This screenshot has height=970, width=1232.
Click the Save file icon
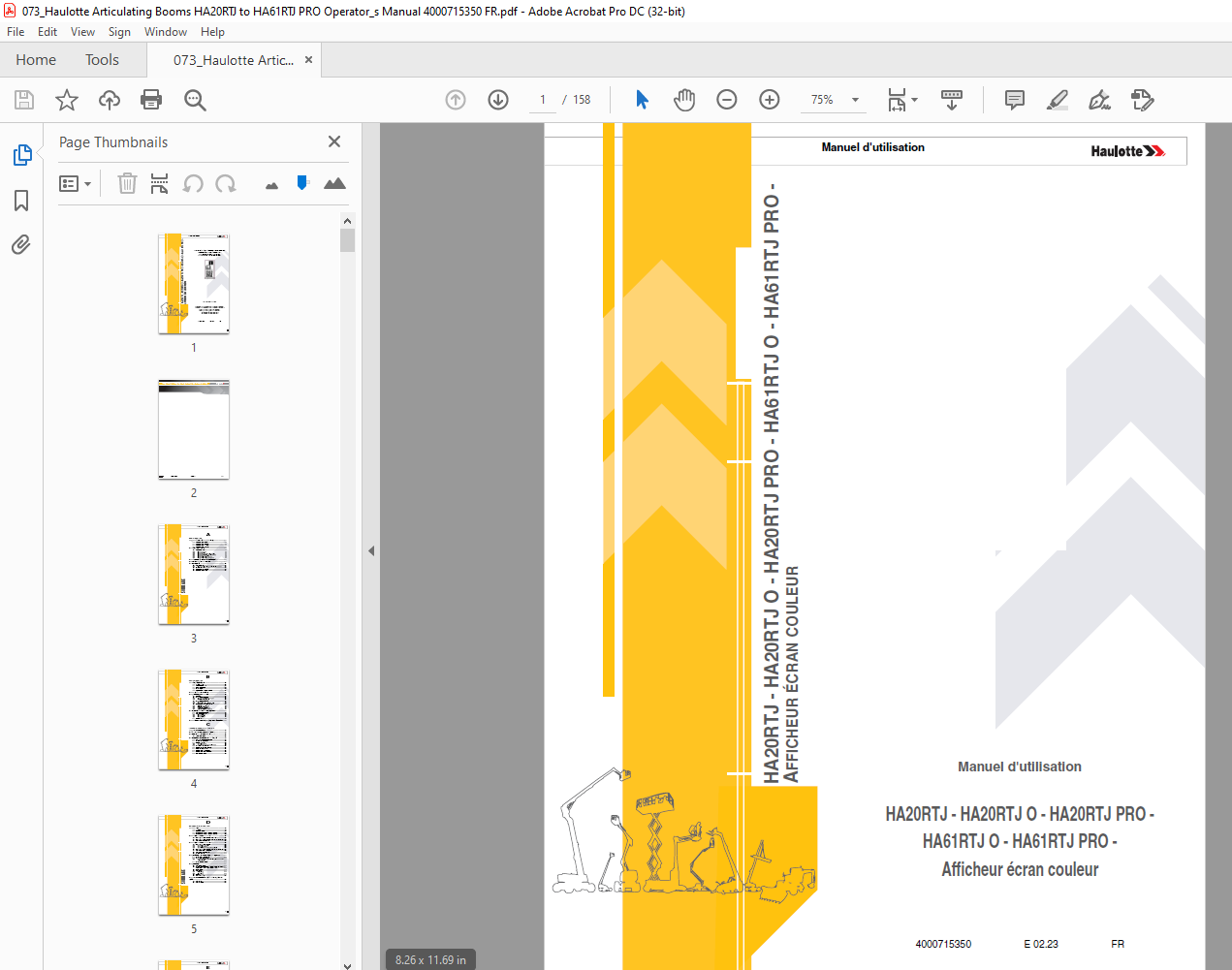pos(24,100)
